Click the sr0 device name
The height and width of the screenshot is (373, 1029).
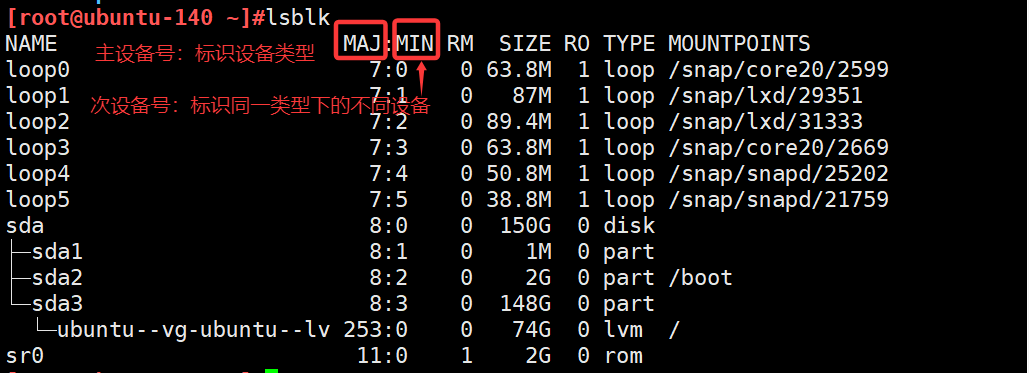tap(25, 355)
